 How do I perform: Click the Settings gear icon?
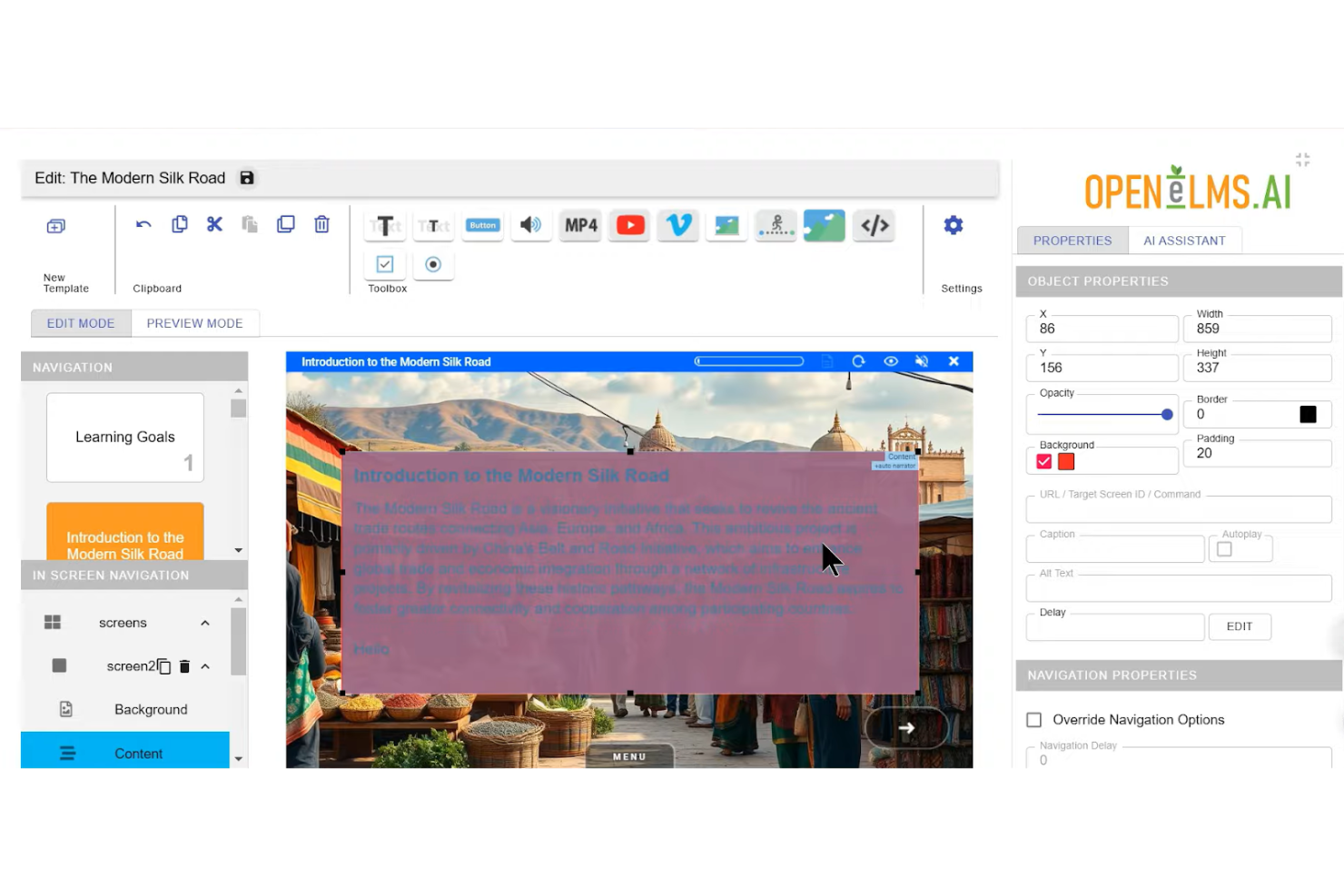(x=953, y=225)
